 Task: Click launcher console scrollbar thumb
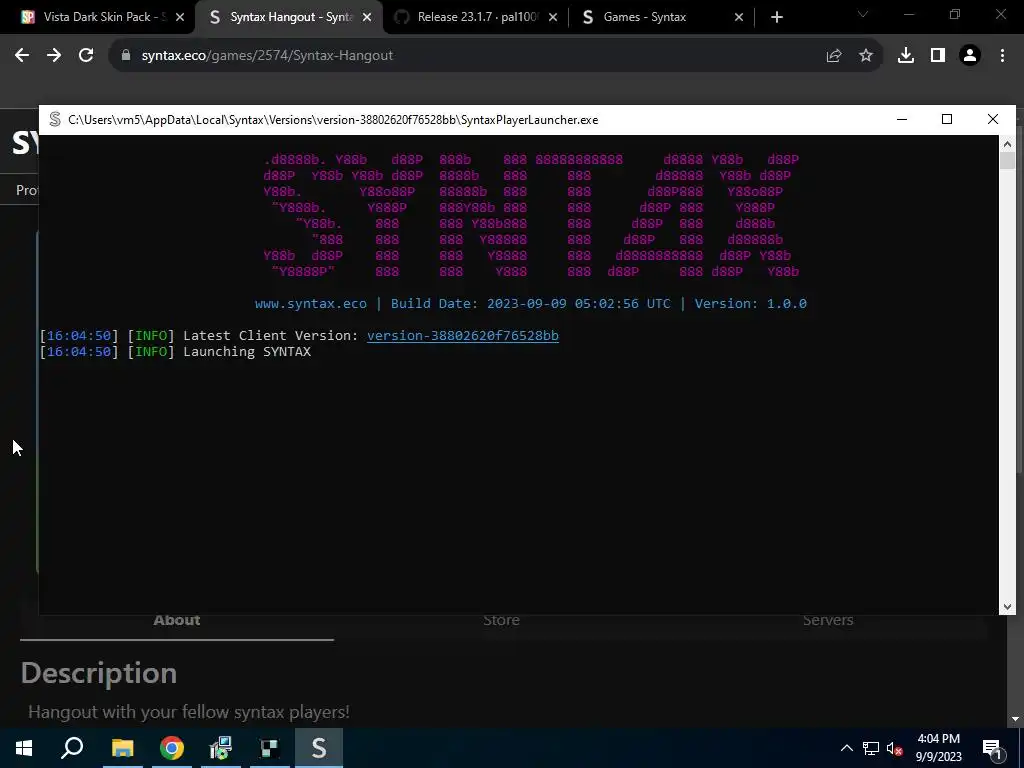pos(1007,161)
